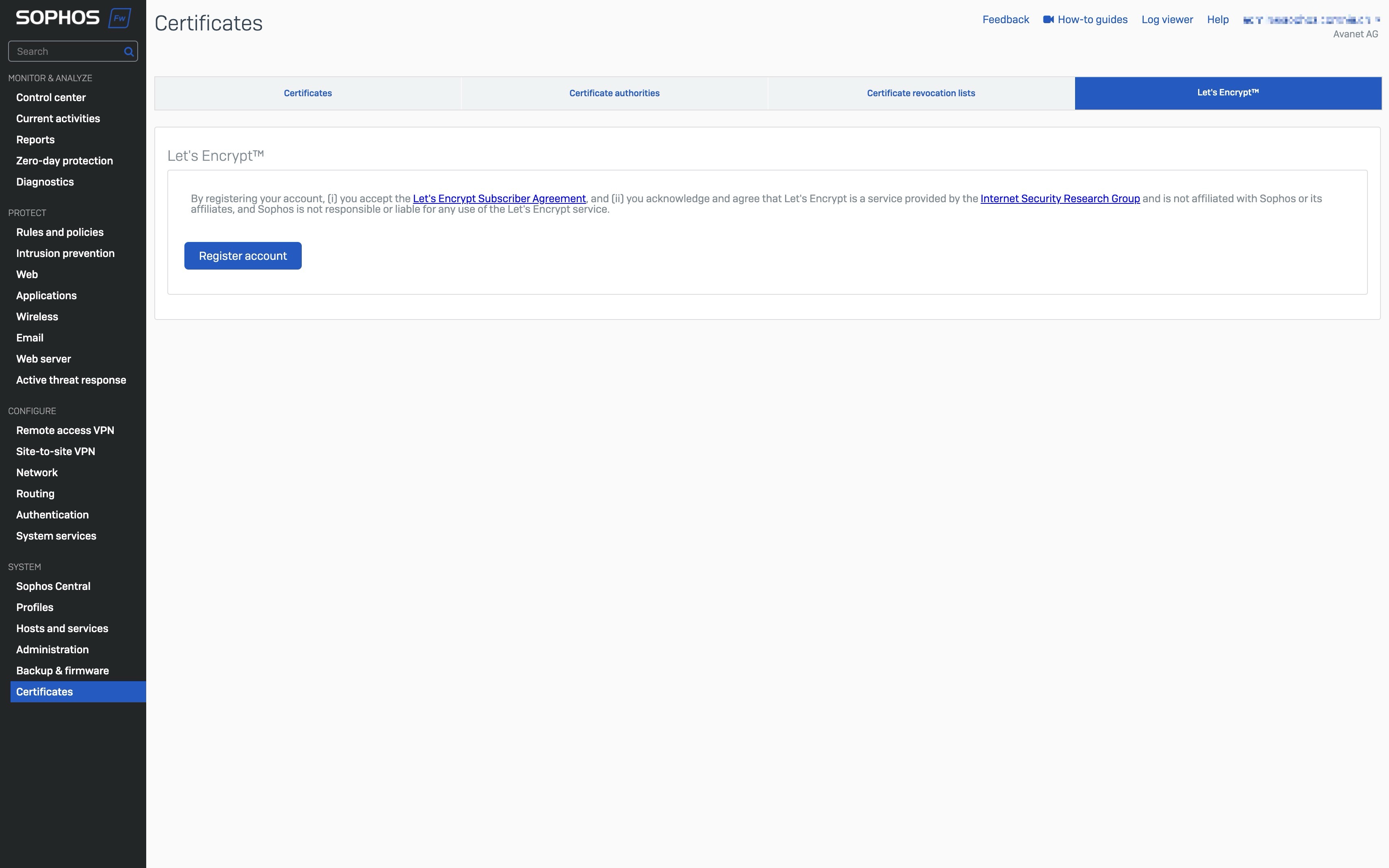Open Internet Security Research Group link
The image size is (1389, 868).
click(x=1060, y=199)
